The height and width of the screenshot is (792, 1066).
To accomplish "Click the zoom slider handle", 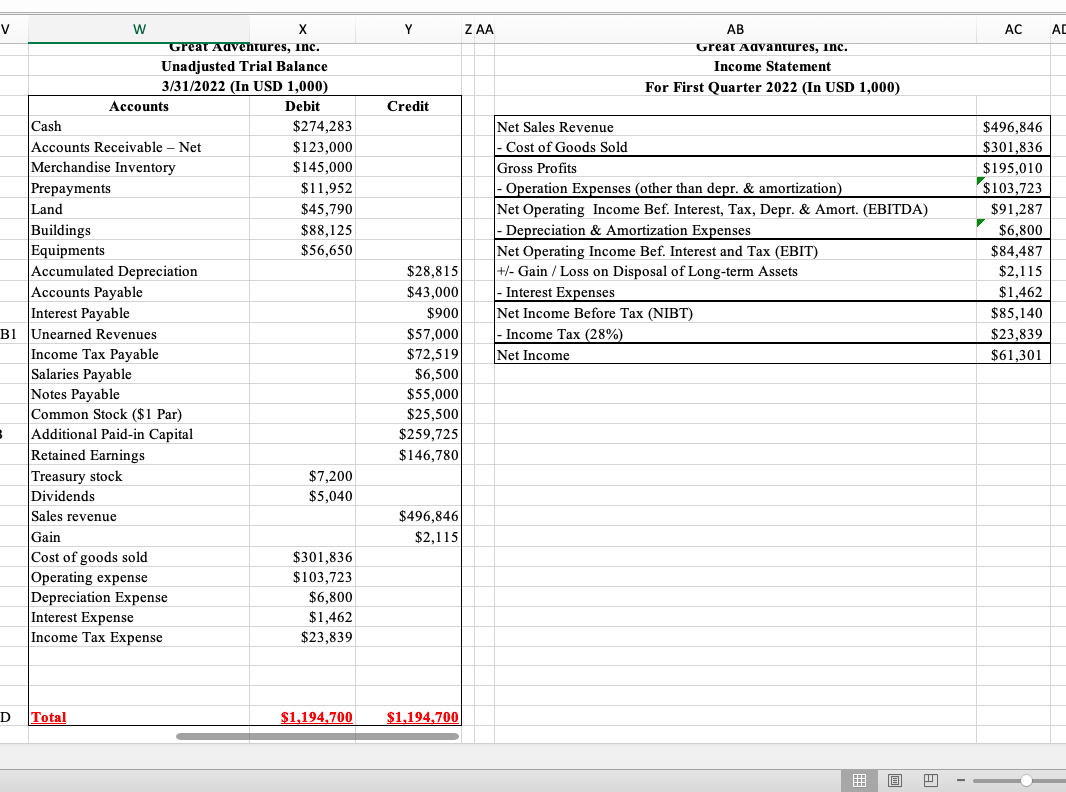I will pos(1024,779).
